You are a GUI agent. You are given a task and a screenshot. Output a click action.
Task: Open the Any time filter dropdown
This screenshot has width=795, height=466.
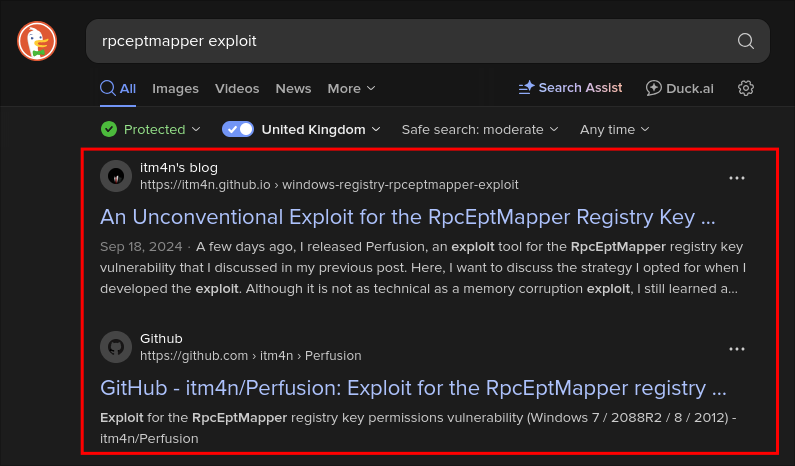pos(614,129)
